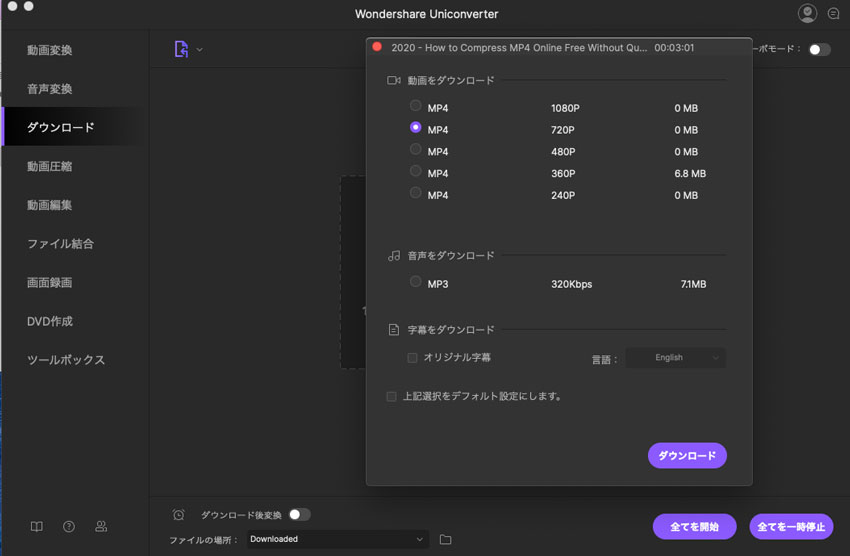850x556 pixels.
Task: Open the community users icon in sidebar
Action: (101, 526)
